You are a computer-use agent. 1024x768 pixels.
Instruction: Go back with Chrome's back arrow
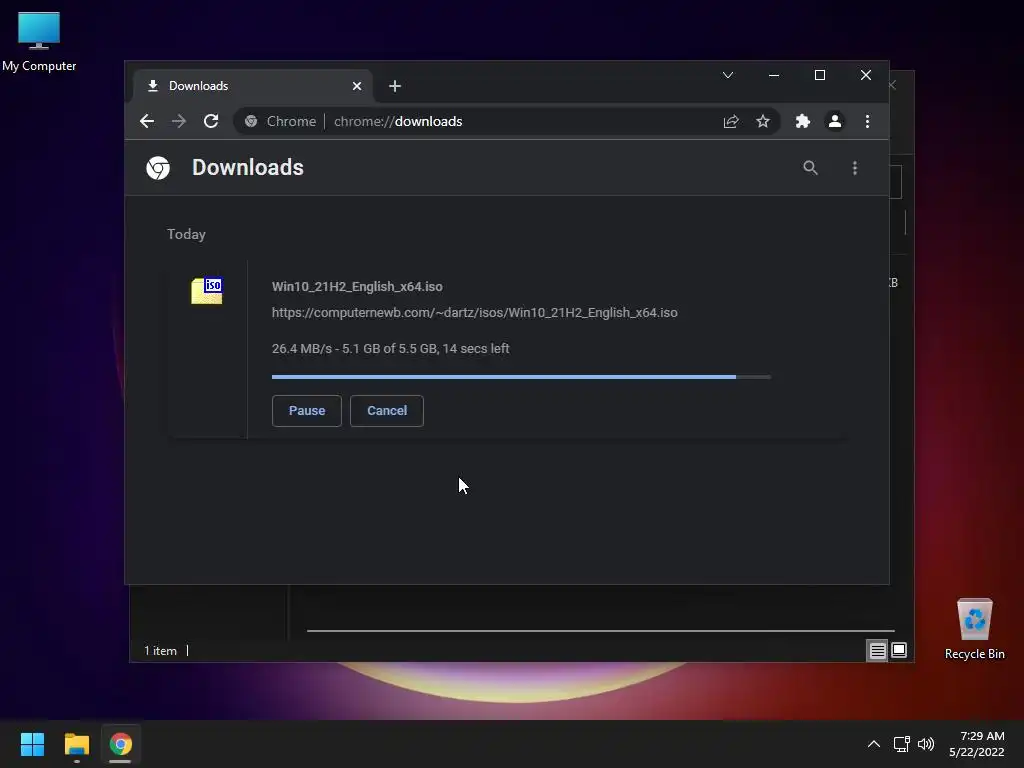[147, 121]
